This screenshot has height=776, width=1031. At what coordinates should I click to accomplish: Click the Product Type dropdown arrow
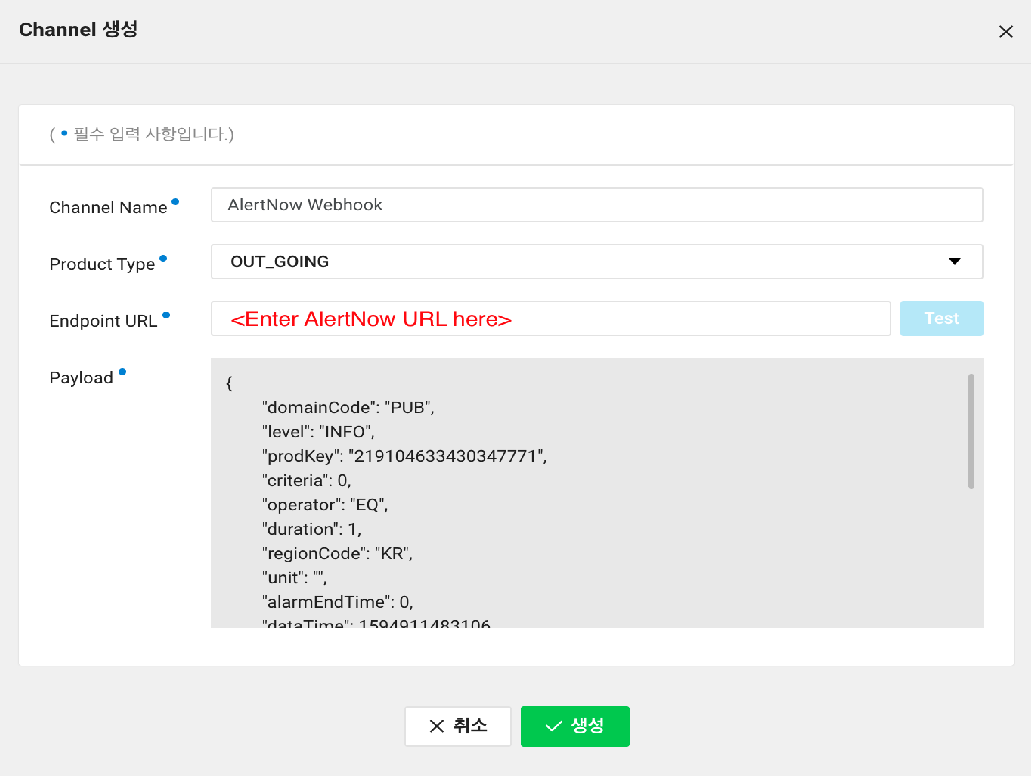point(954,262)
